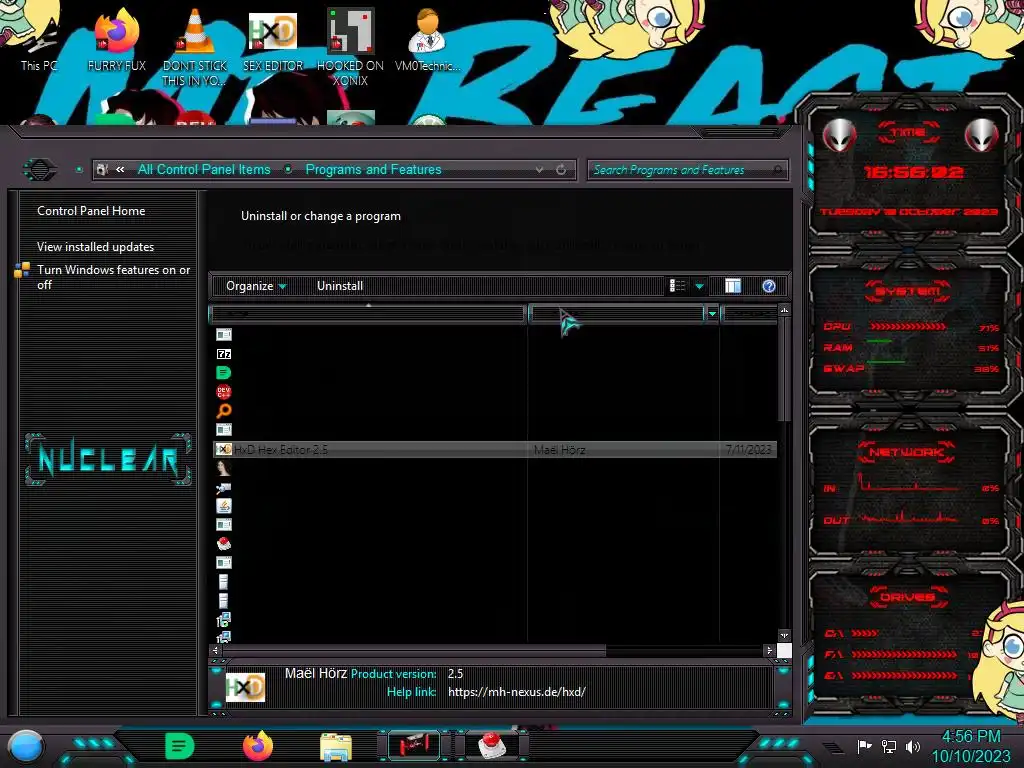Show the preview pane via toolbar icon

pos(733,286)
